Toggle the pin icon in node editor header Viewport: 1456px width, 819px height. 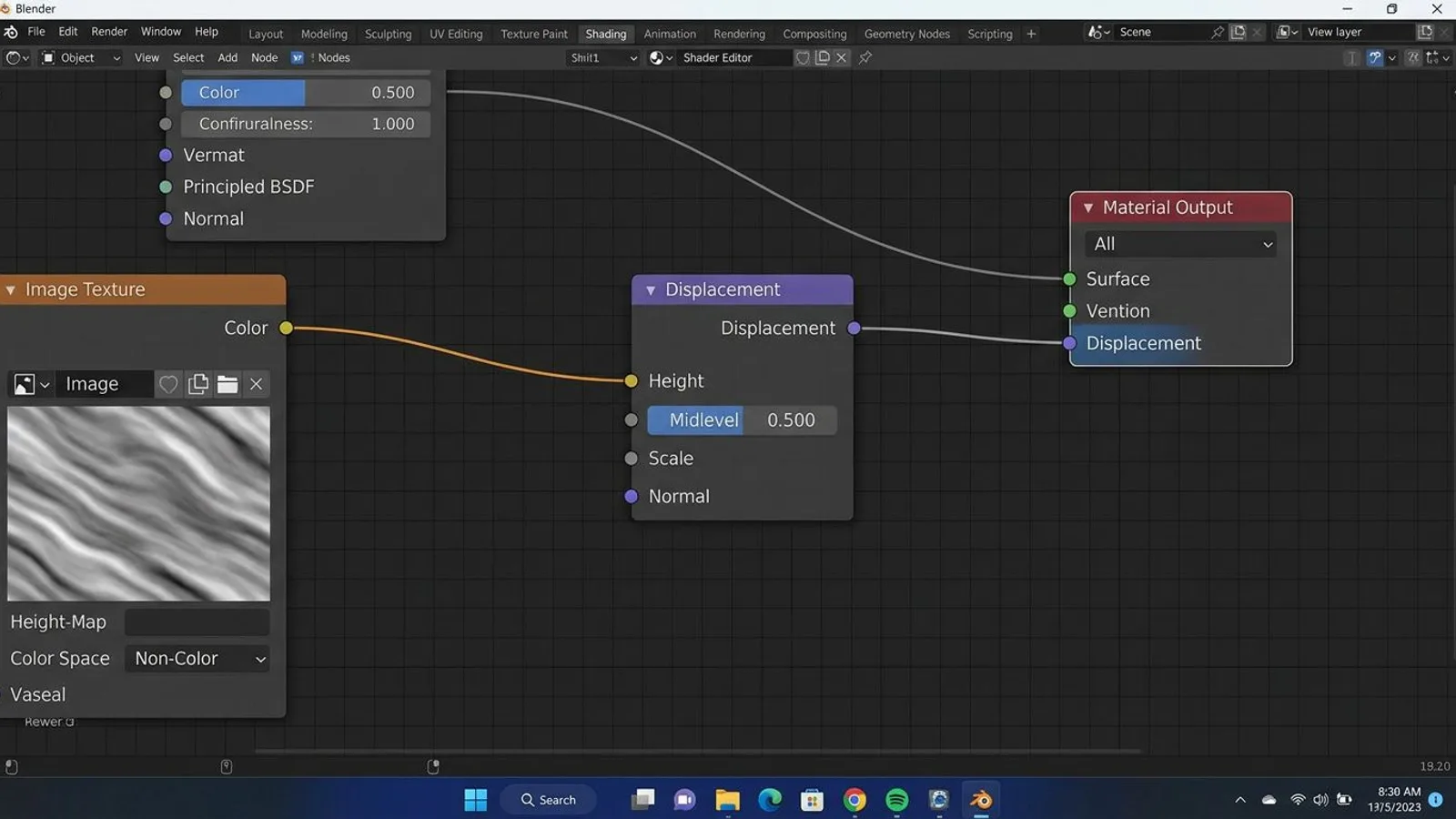point(865,57)
